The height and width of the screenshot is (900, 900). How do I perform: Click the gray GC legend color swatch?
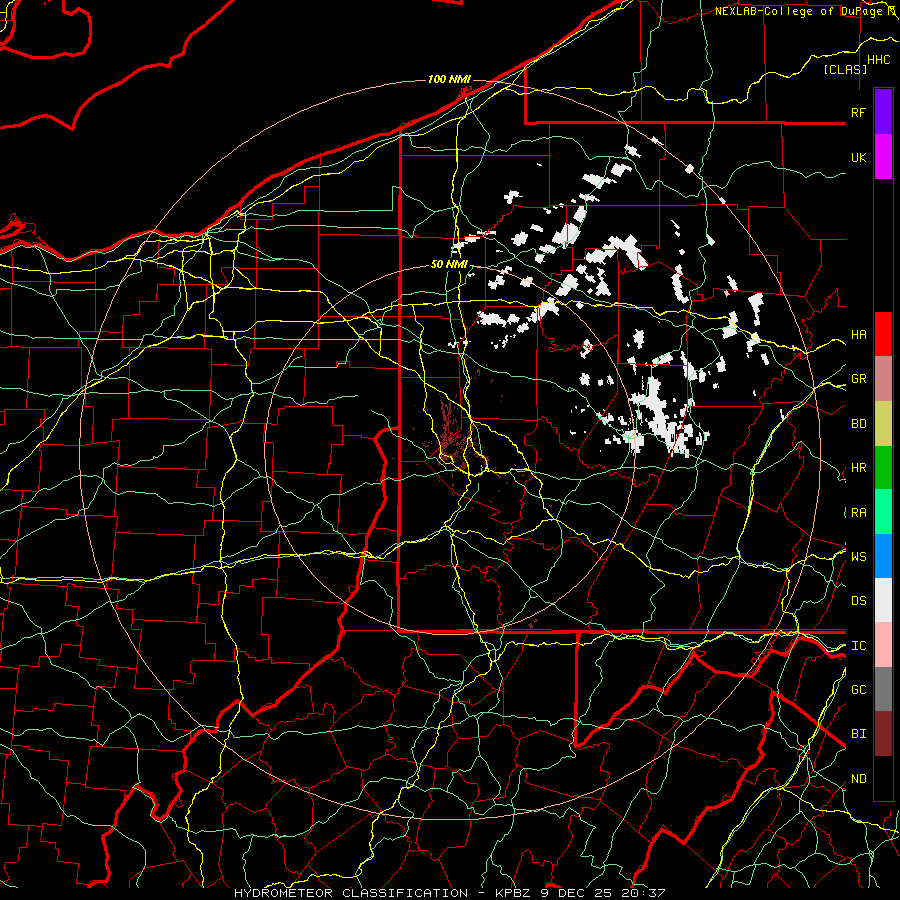(x=883, y=689)
